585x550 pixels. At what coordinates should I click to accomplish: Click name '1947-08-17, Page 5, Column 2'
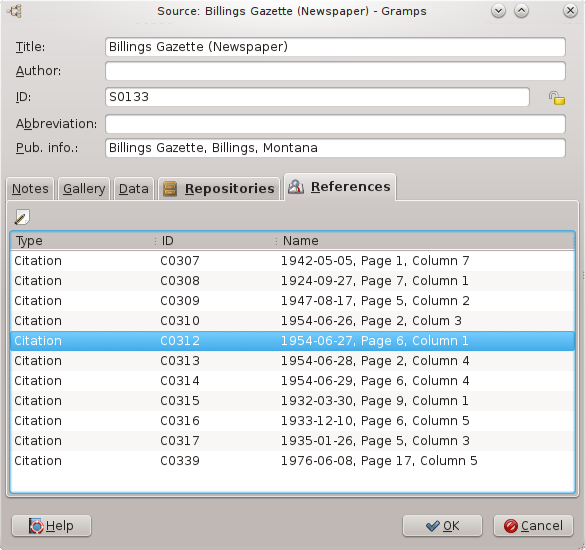click(x=375, y=301)
